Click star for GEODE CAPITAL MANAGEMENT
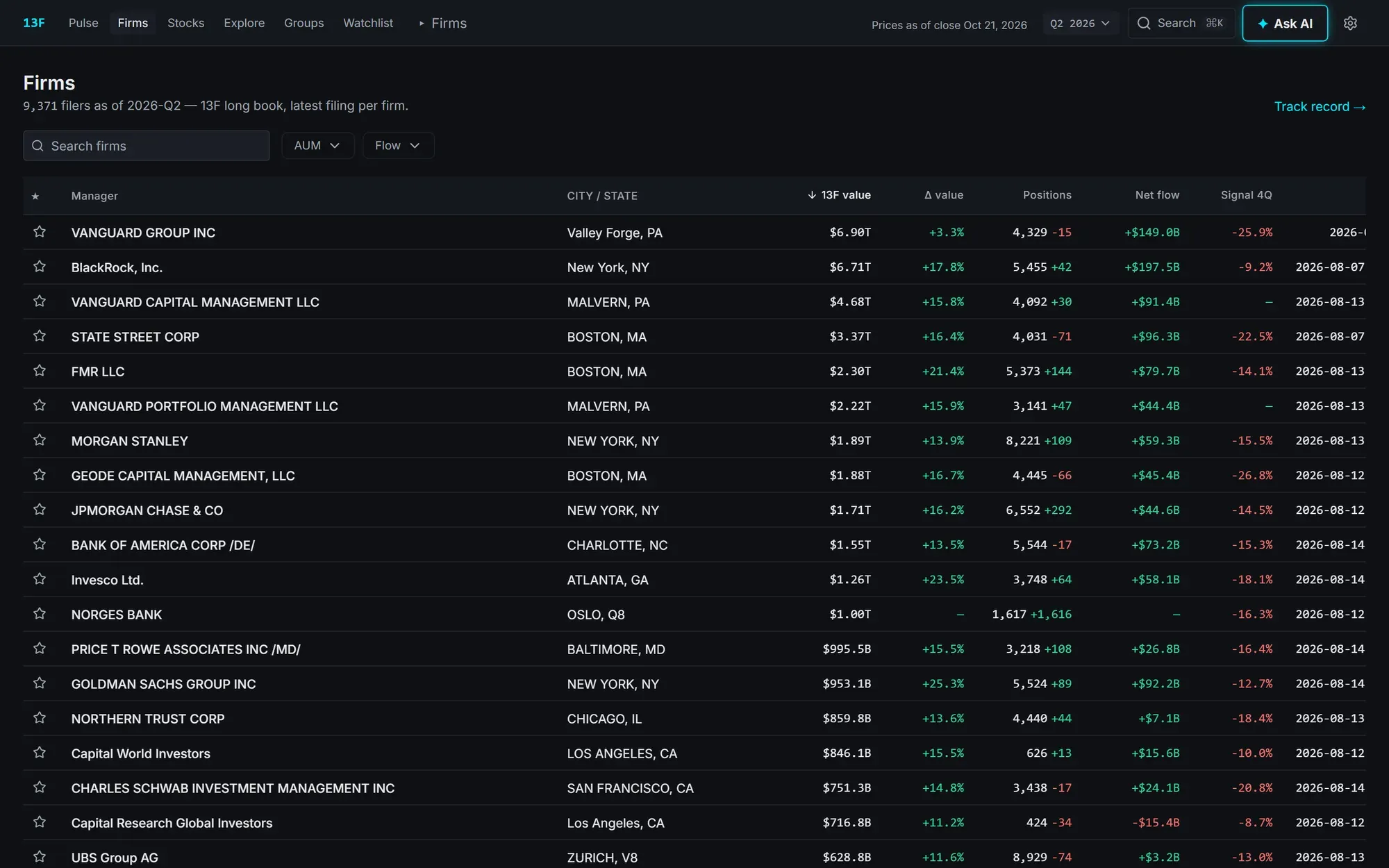The height and width of the screenshot is (868, 1389). pyautogui.click(x=40, y=475)
